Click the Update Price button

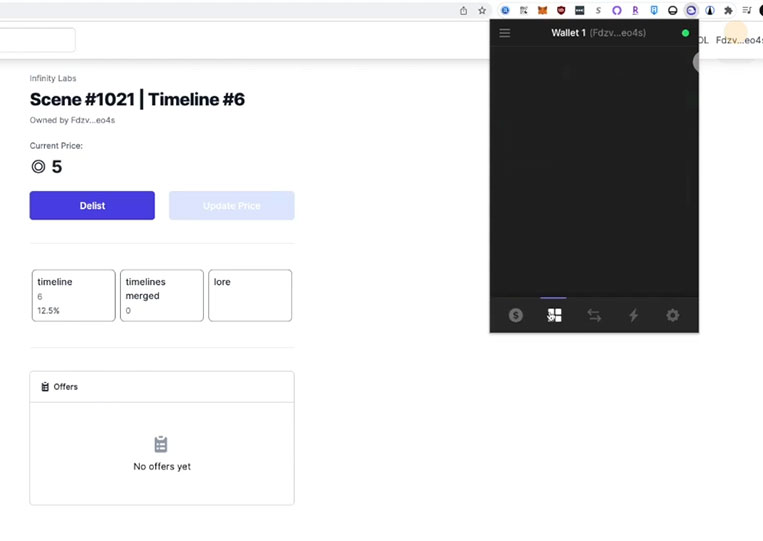(x=232, y=205)
